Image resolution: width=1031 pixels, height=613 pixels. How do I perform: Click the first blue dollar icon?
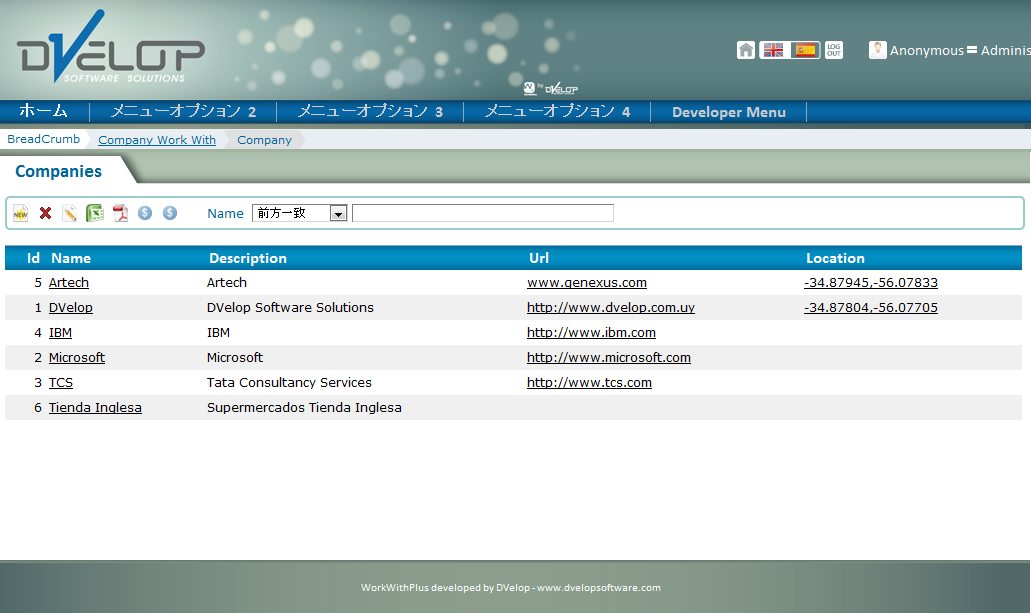point(145,213)
